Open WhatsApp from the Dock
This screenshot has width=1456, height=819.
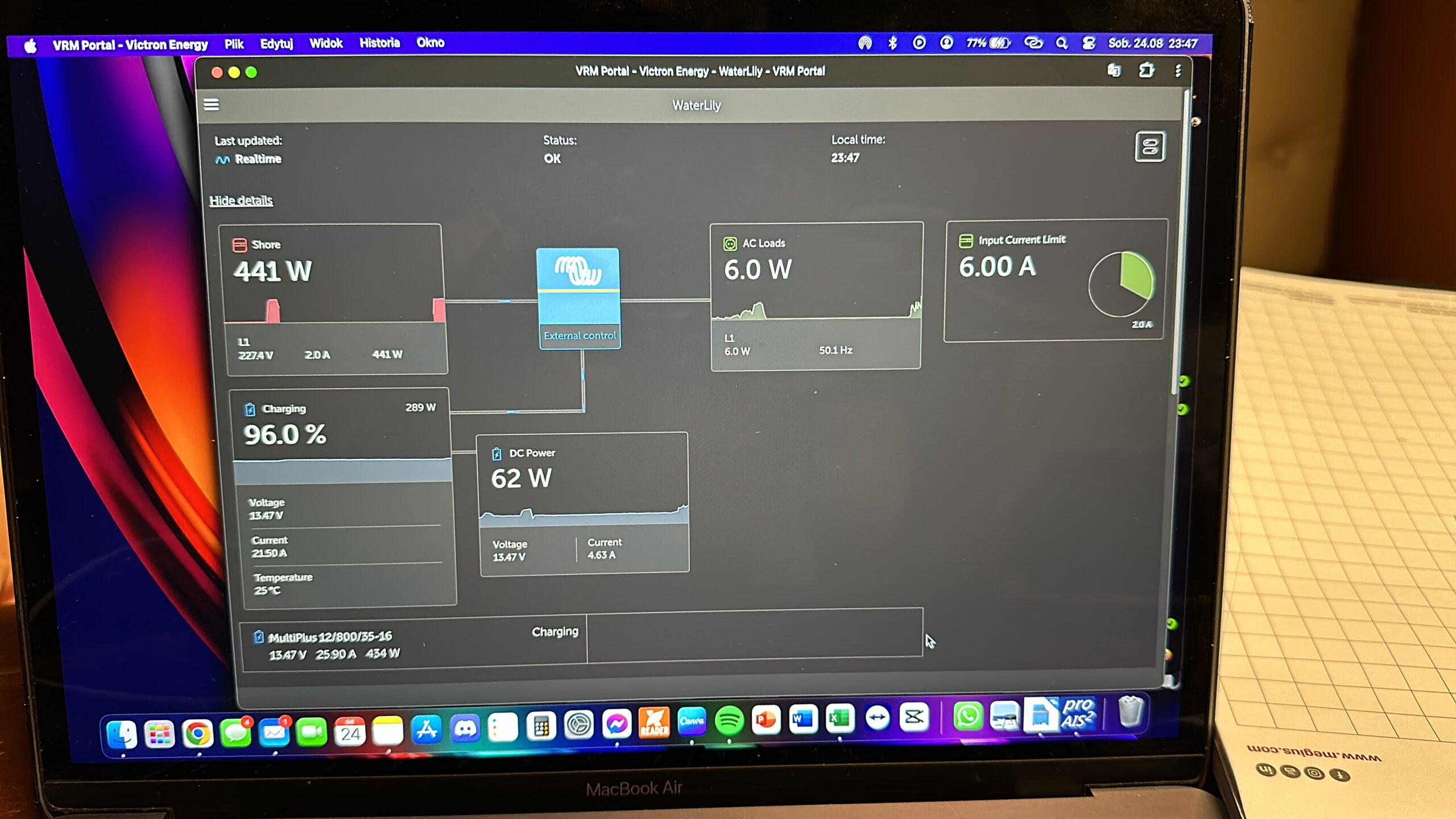[967, 715]
